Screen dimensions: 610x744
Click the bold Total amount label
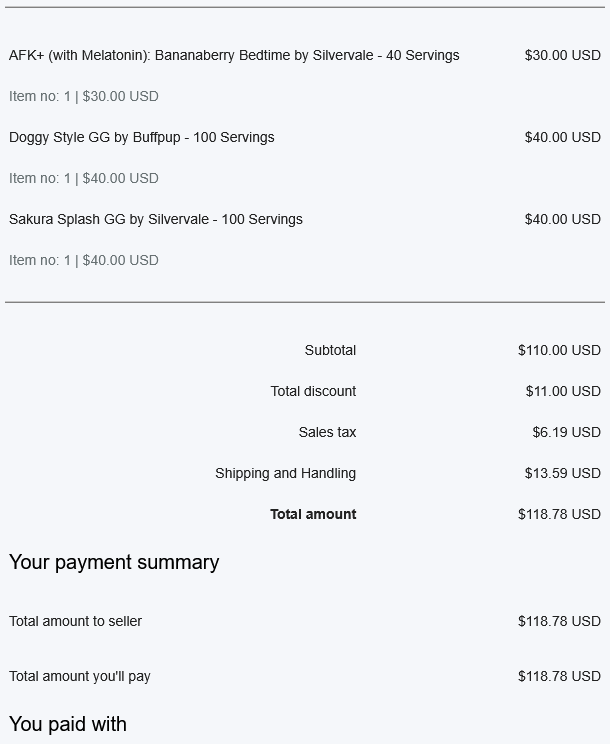coord(313,514)
